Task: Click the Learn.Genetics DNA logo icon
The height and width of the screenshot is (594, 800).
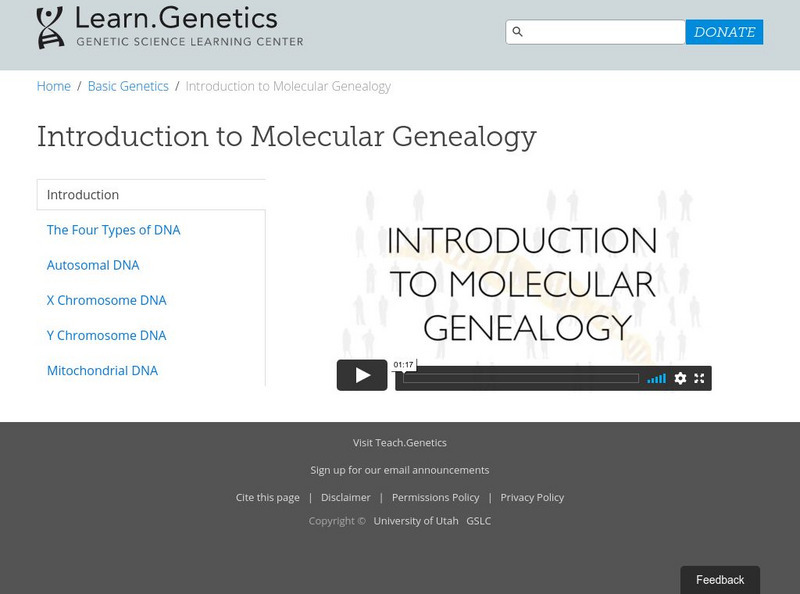Action: coord(50,28)
